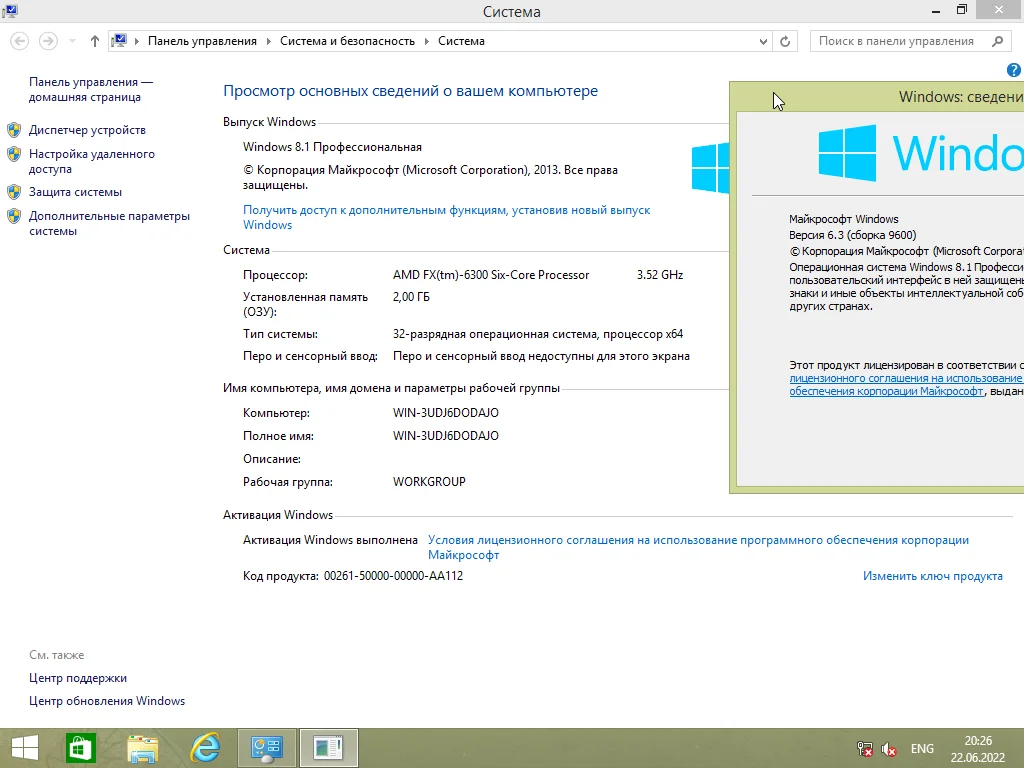Viewport: 1024px width, 768px height.
Task: Switch to Control Panel taskbar button
Action: pos(266,748)
